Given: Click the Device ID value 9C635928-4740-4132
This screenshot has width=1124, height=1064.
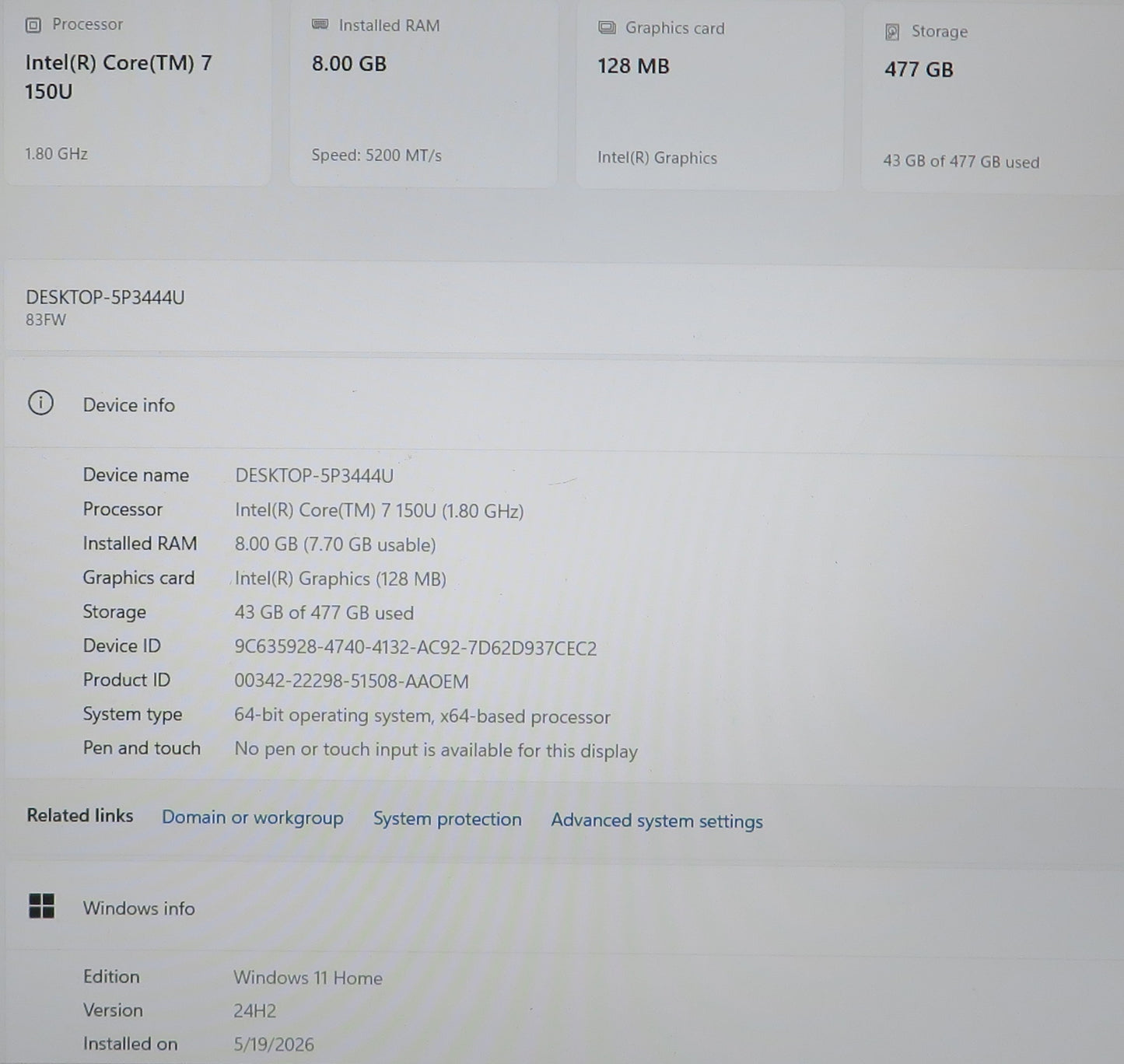Looking at the screenshot, I should tap(416, 648).
